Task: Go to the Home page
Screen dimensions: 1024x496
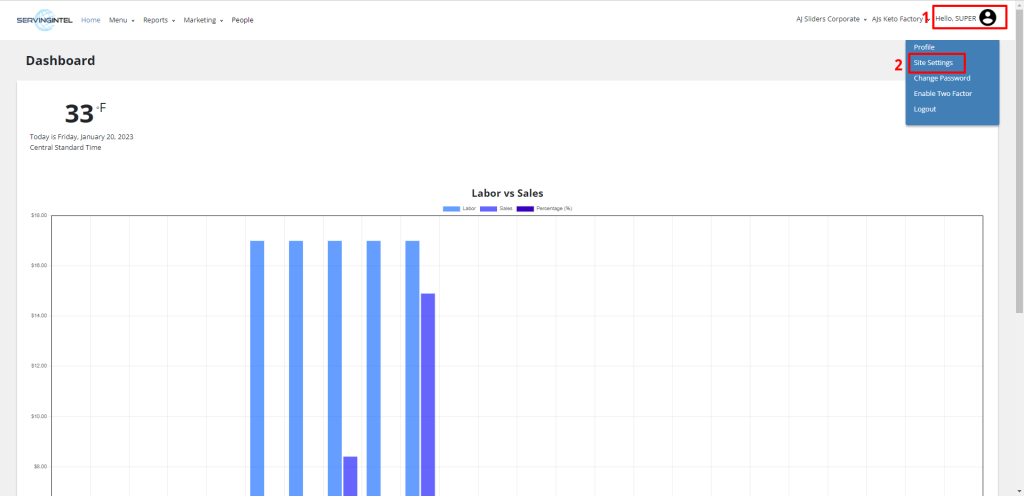Action: point(90,20)
